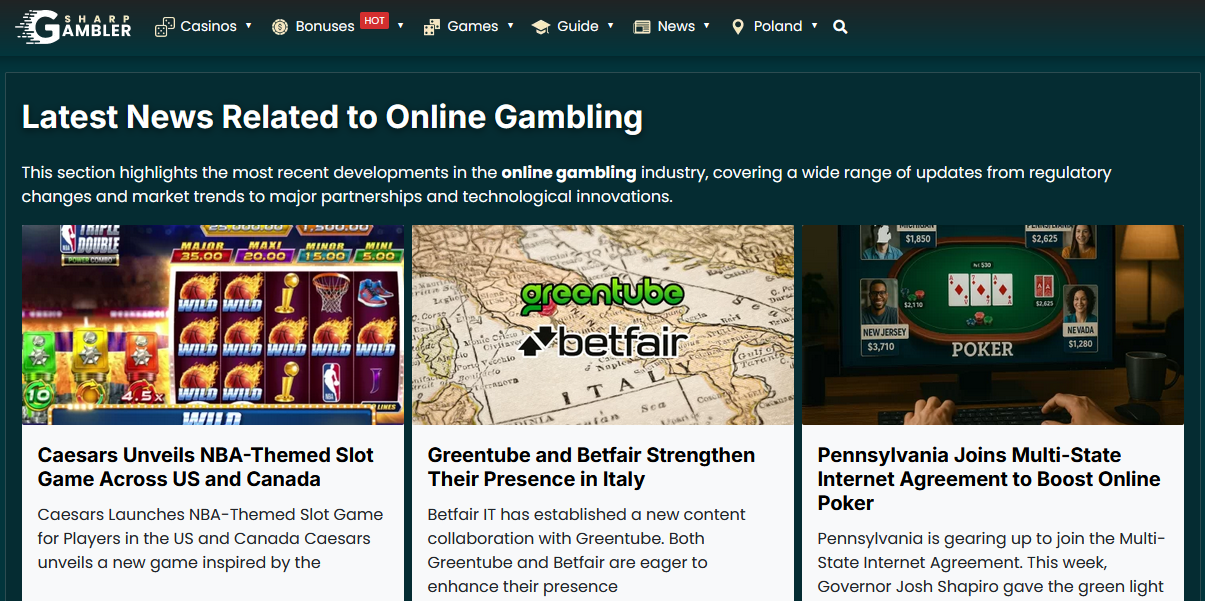
Task: Open Greentube and Betfair Italy article headline
Action: (591, 467)
